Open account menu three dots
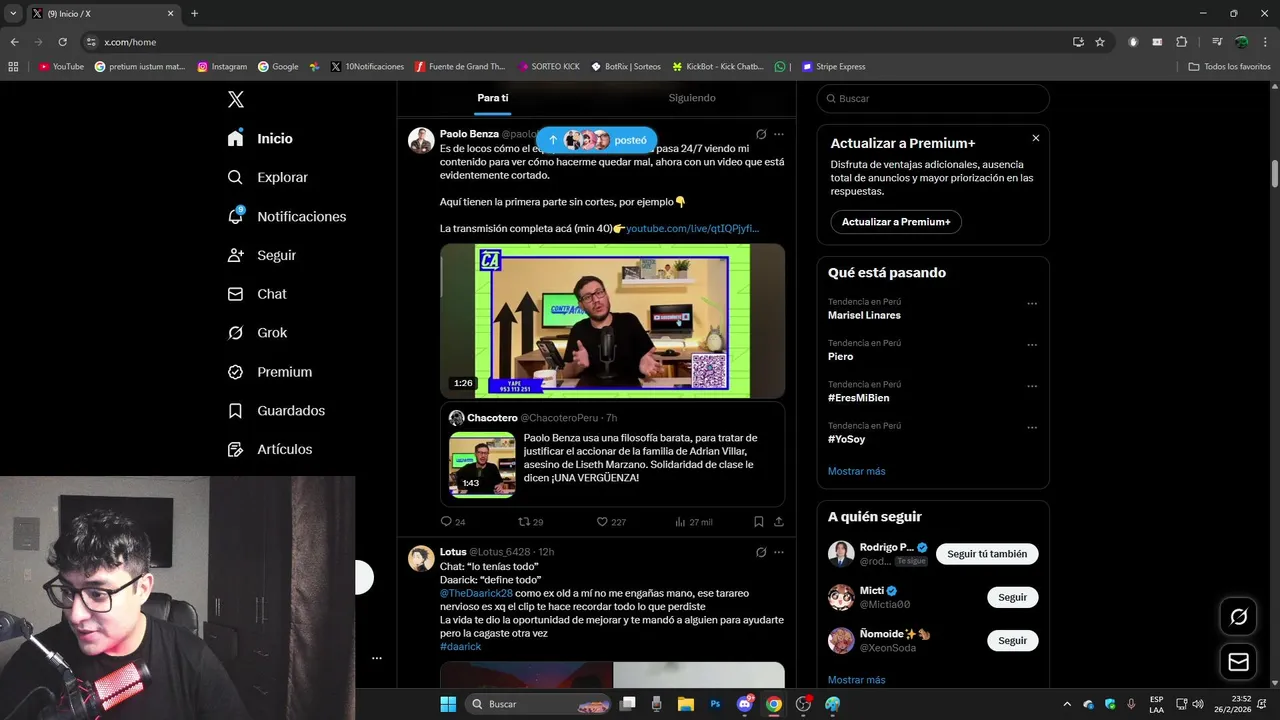Screen dimensions: 1280x720 point(377,658)
